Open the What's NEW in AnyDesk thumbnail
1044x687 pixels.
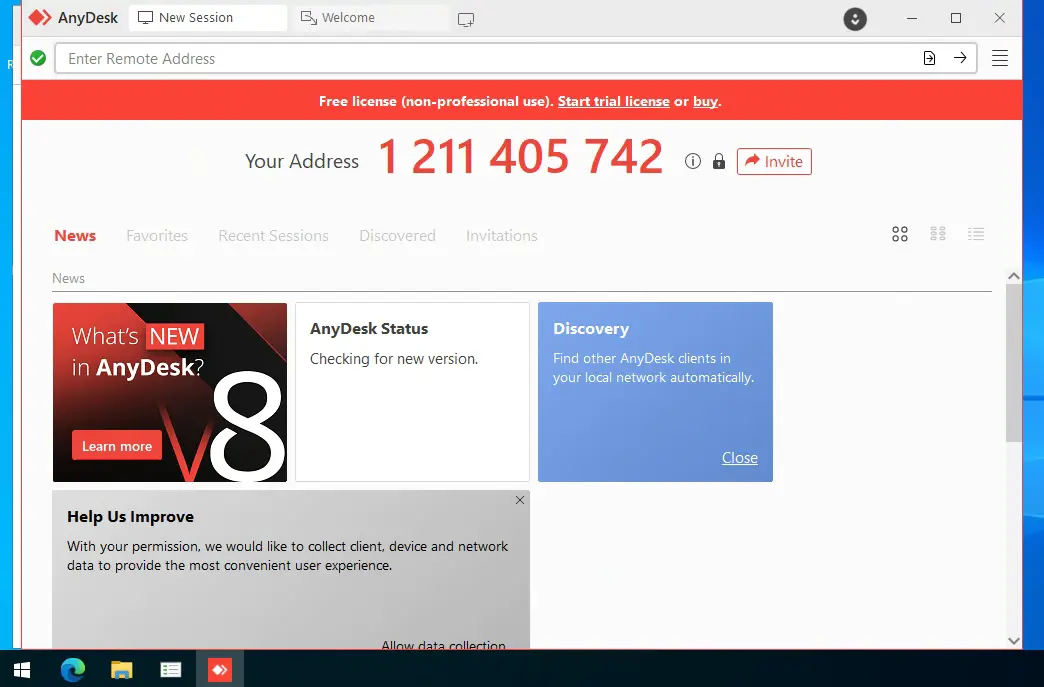[x=170, y=392]
